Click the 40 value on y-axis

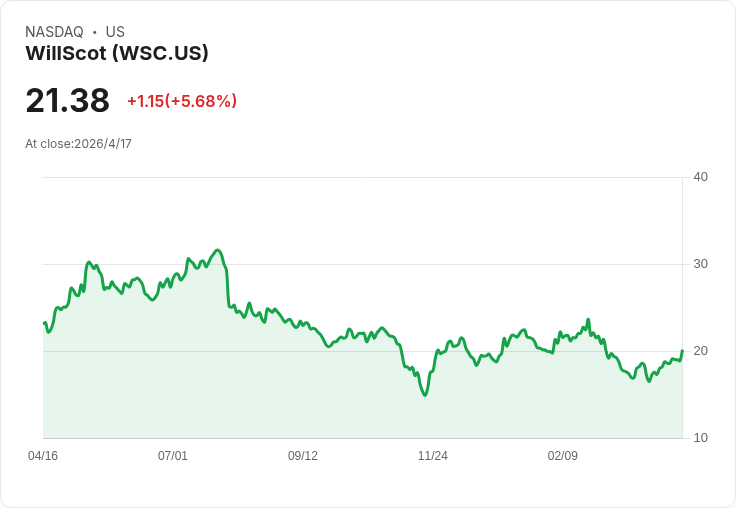pos(700,177)
